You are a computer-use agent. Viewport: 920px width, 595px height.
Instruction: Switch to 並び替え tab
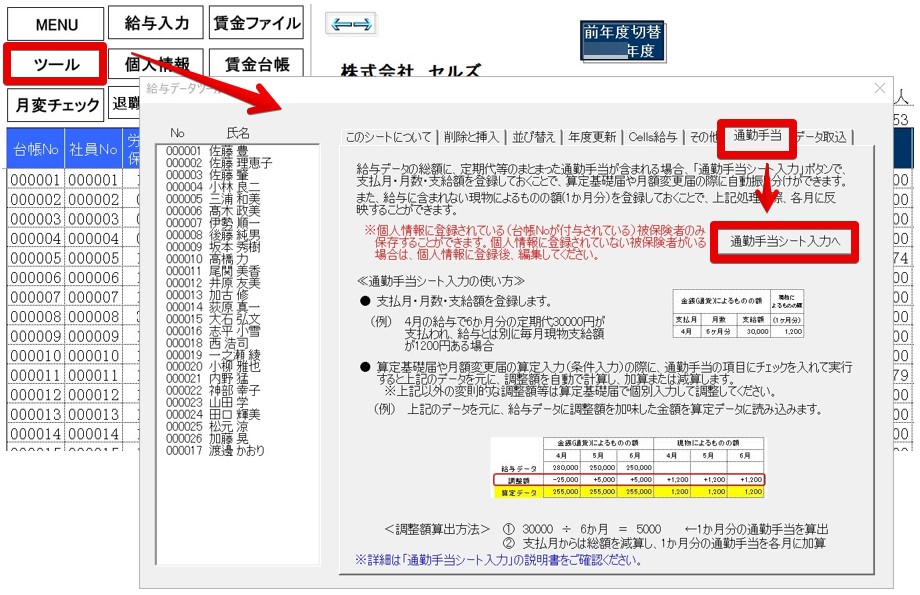[x=533, y=137]
